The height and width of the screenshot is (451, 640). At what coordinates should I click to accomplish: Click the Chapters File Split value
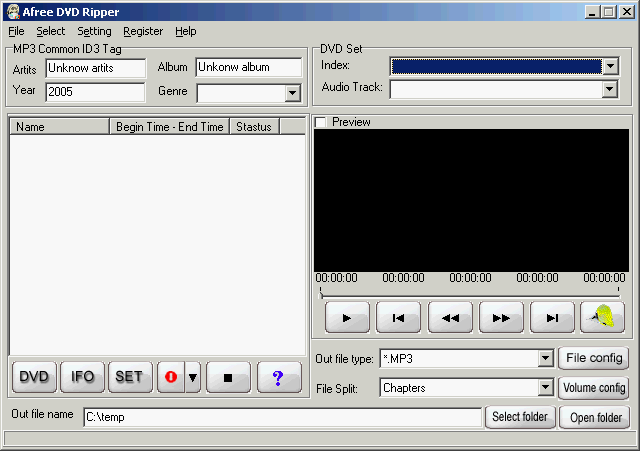[x=404, y=388]
